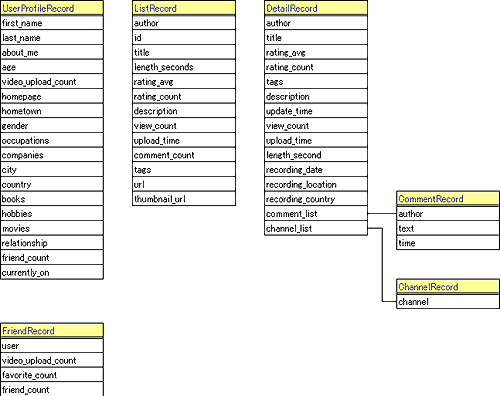Click the books field
This screenshot has width=500, height=396.
52,199
